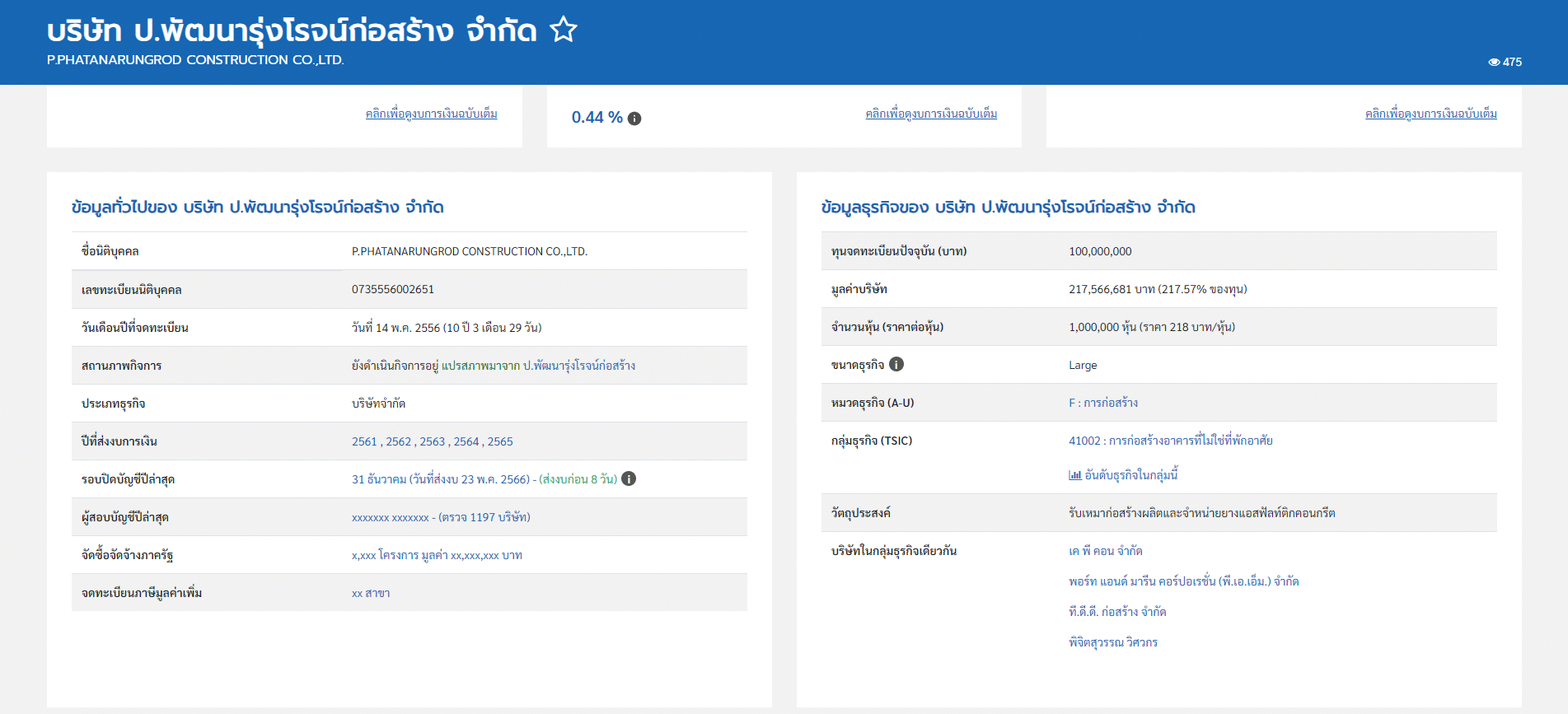Select financial year 2561
The image size is (1568, 714).
click(364, 441)
